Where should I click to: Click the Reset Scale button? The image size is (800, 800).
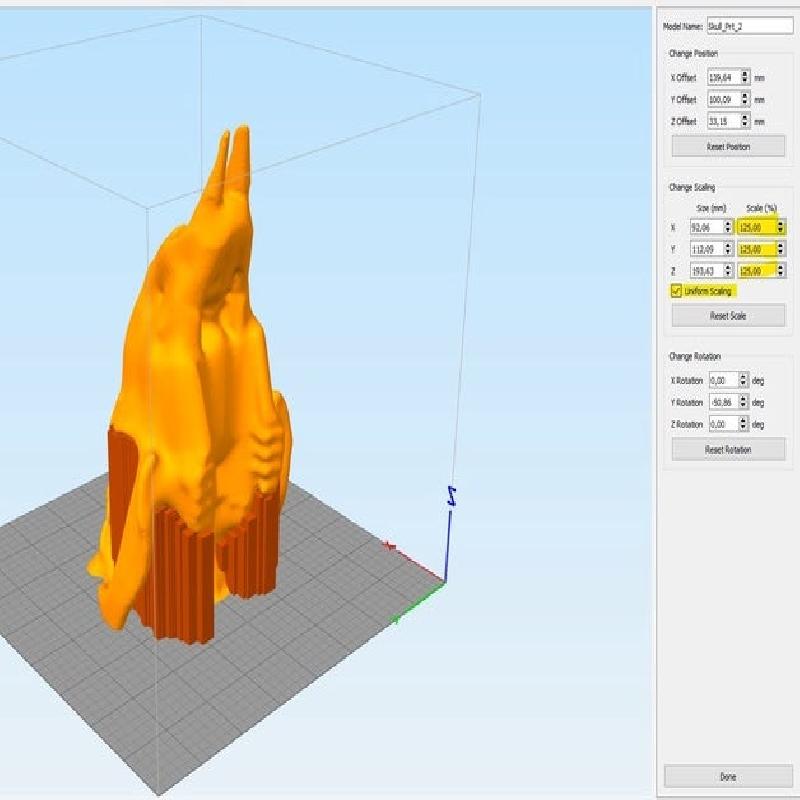(728, 316)
